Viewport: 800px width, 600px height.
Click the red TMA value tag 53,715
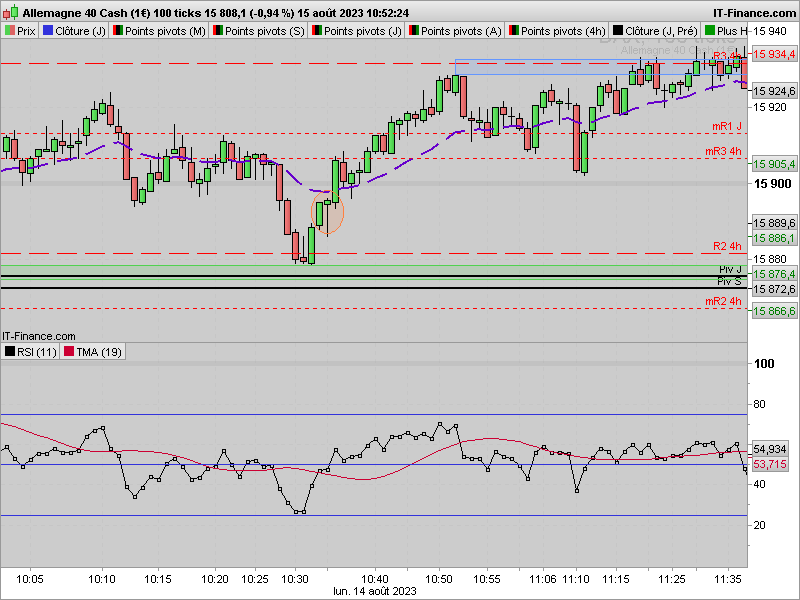tap(770, 464)
